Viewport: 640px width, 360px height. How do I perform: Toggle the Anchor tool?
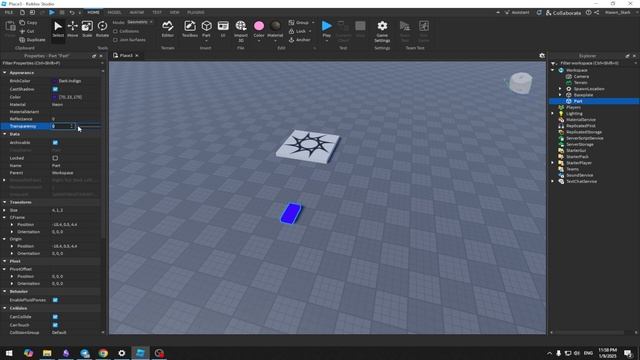point(300,40)
